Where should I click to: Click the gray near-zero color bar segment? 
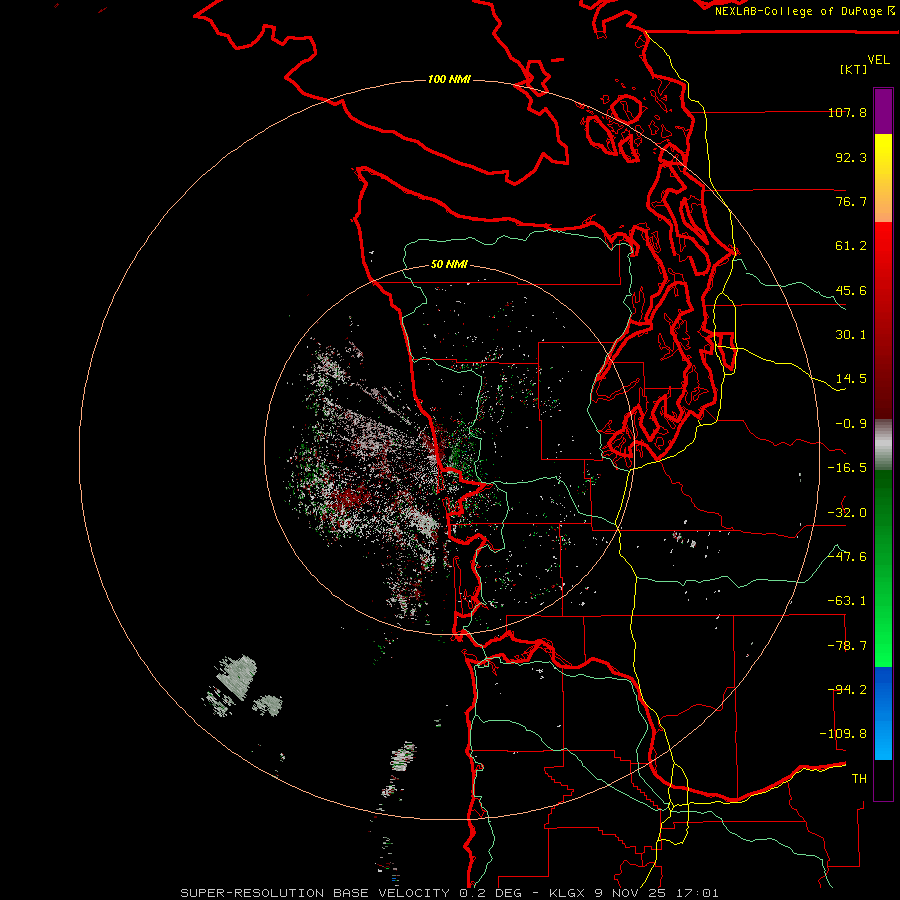(883, 445)
